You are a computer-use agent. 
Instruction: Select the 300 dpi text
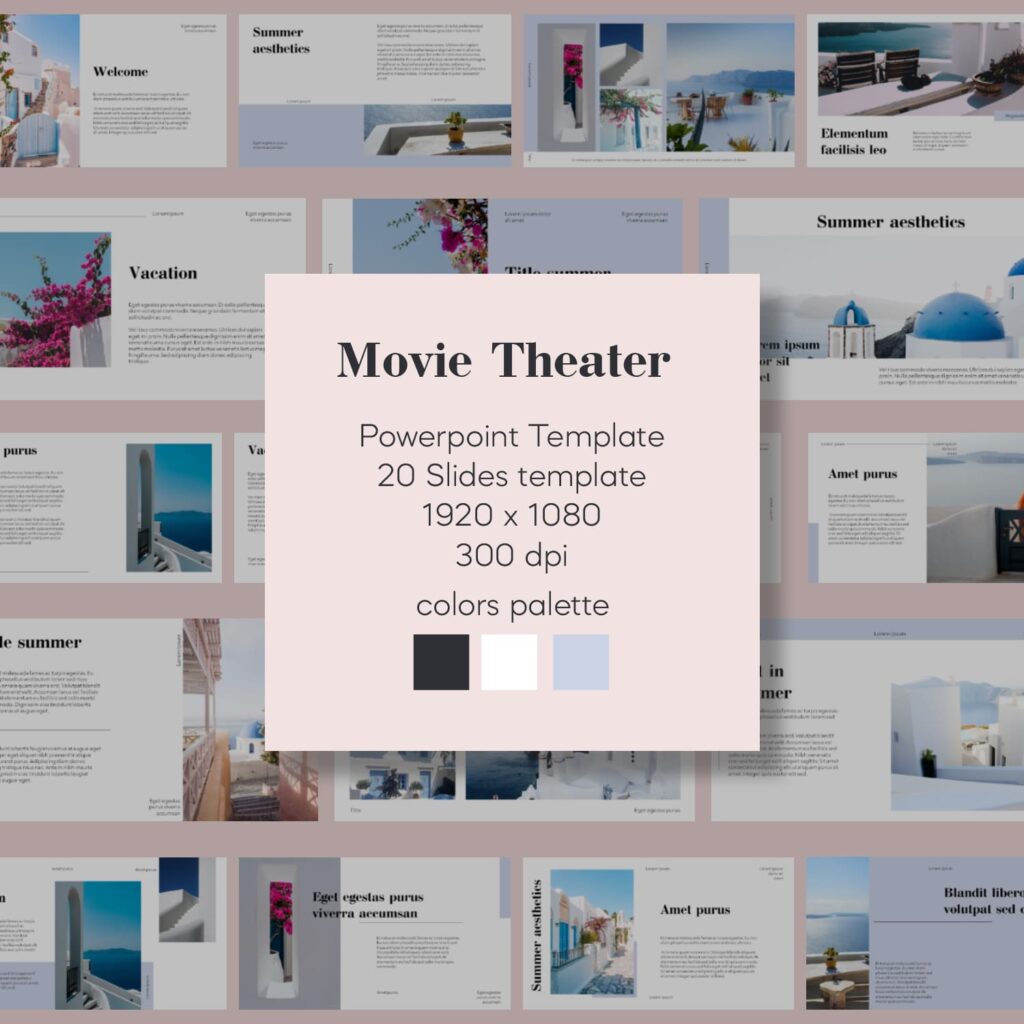coord(511,554)
